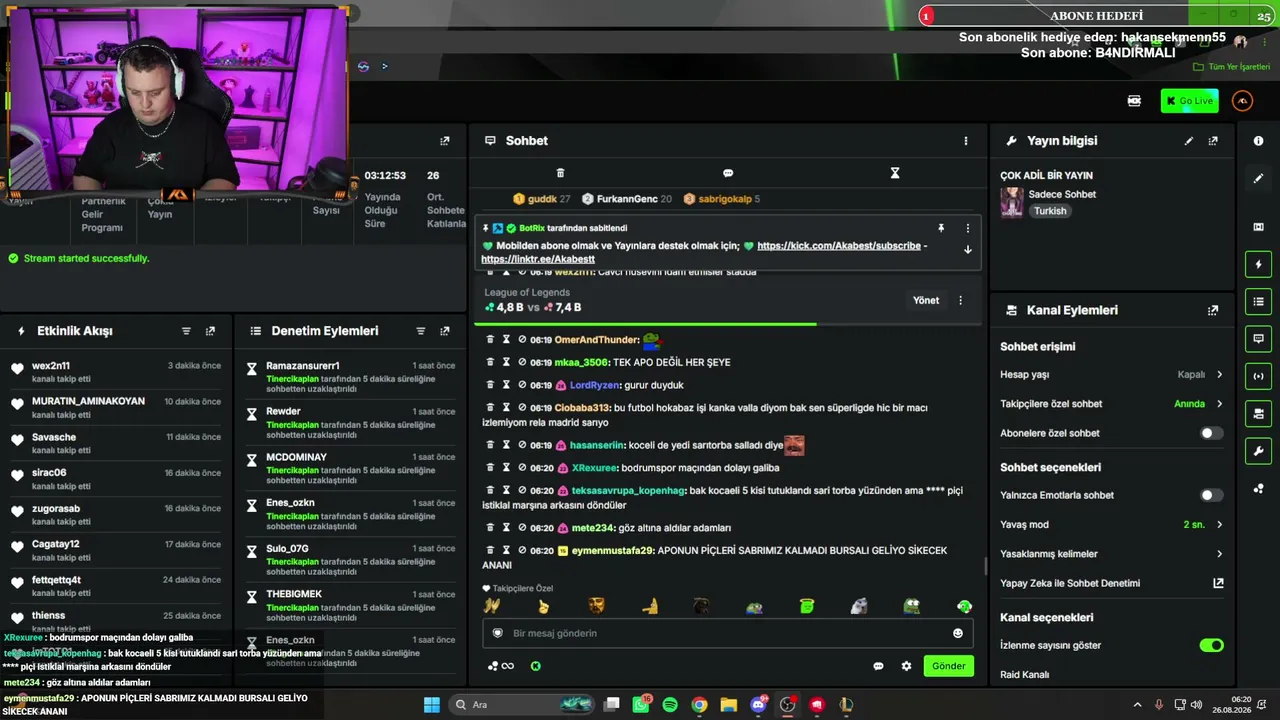
Task: Click the Tüm Yer İşaretleri bookmarks folder
Action: [1232, 67]
